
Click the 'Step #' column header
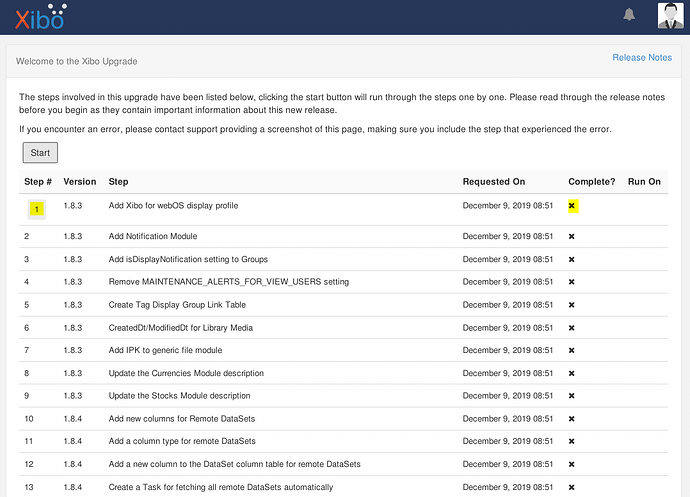[x=38, y=182]
